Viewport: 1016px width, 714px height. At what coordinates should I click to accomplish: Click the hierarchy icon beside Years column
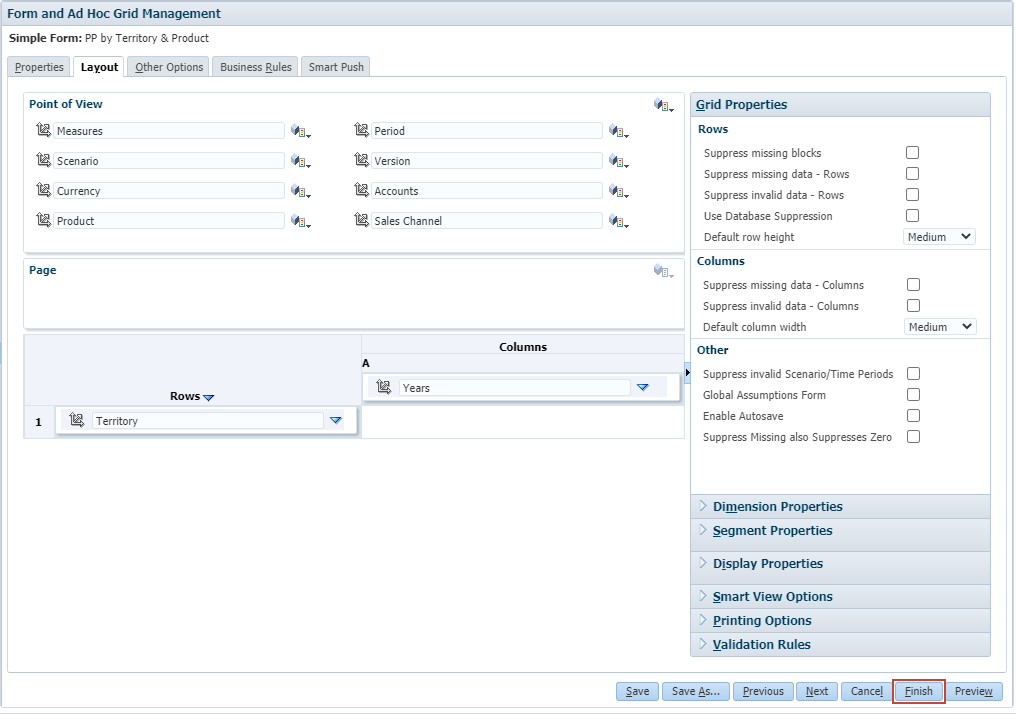click(x=383, y=388)
